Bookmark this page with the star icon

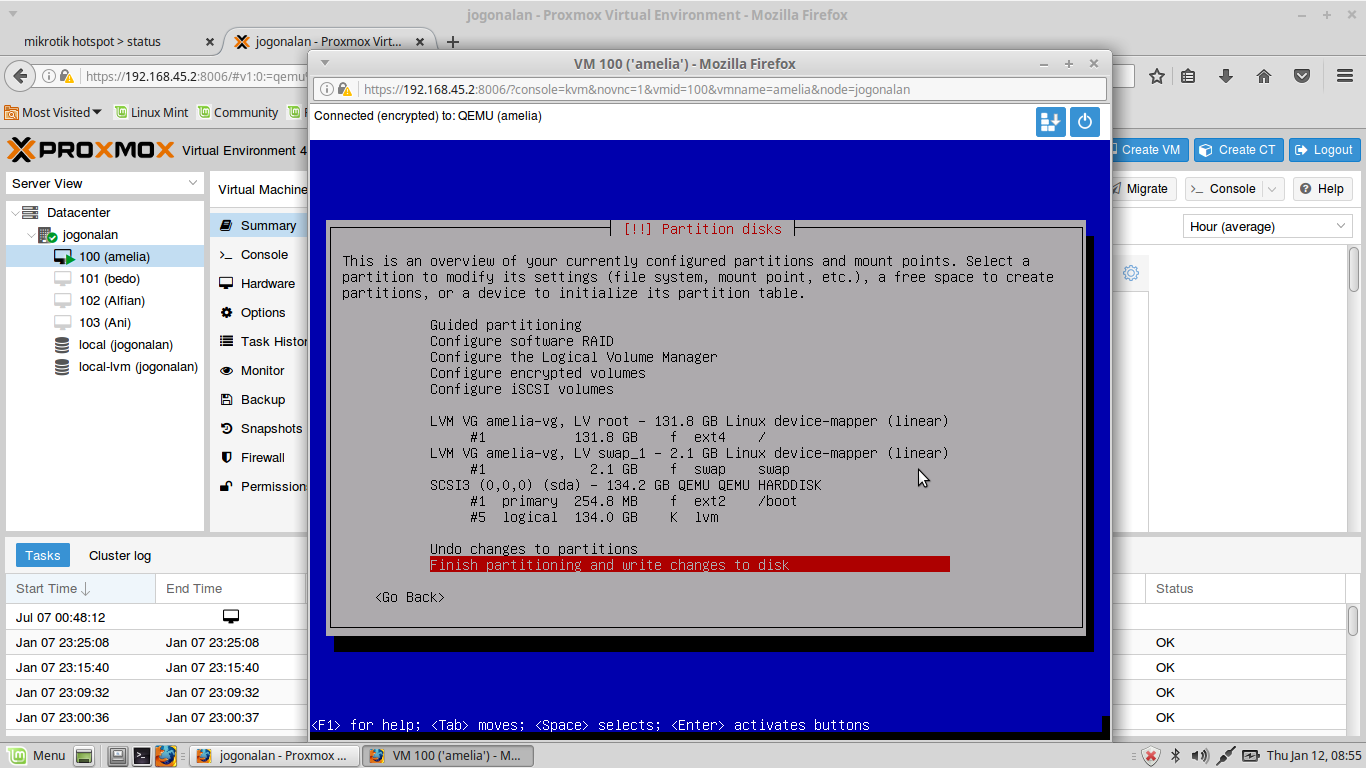1157,76
